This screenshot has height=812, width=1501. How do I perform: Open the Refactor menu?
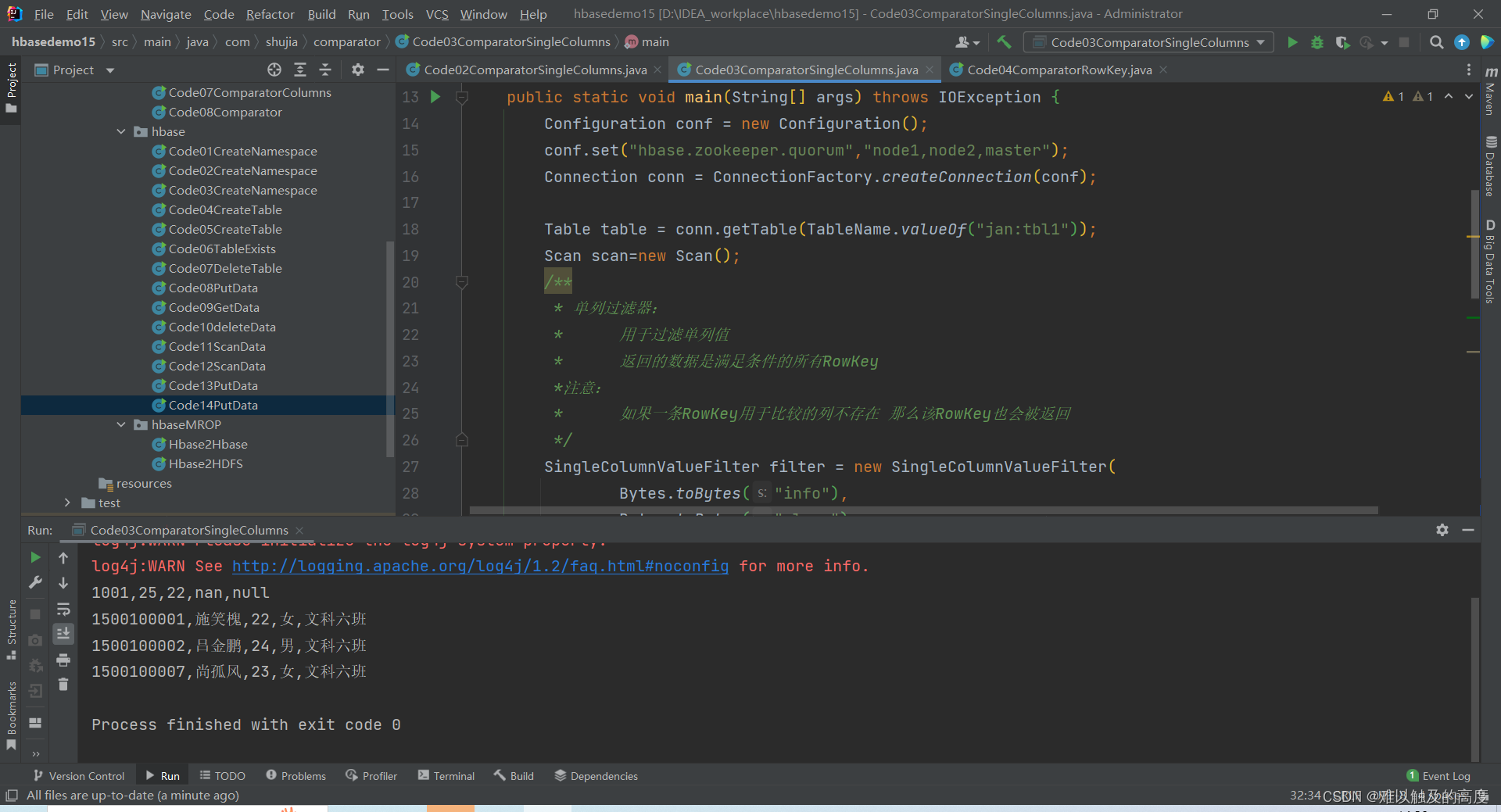click(x=270, y=14)
